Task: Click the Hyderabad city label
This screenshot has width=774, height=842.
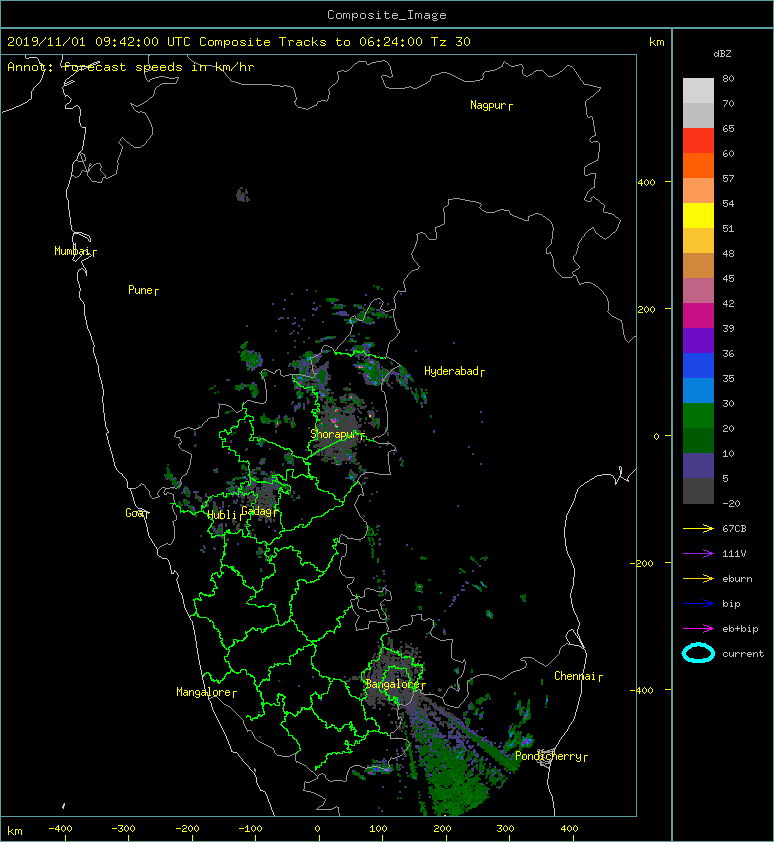Action: click(451, 371)
